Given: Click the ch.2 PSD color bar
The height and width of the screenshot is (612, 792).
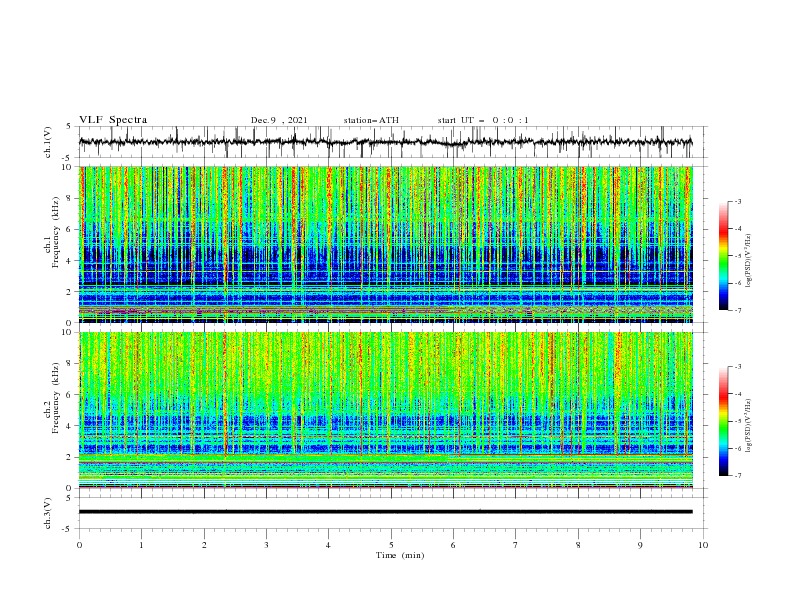Looking at the screenshot, I should coord(723,421).
